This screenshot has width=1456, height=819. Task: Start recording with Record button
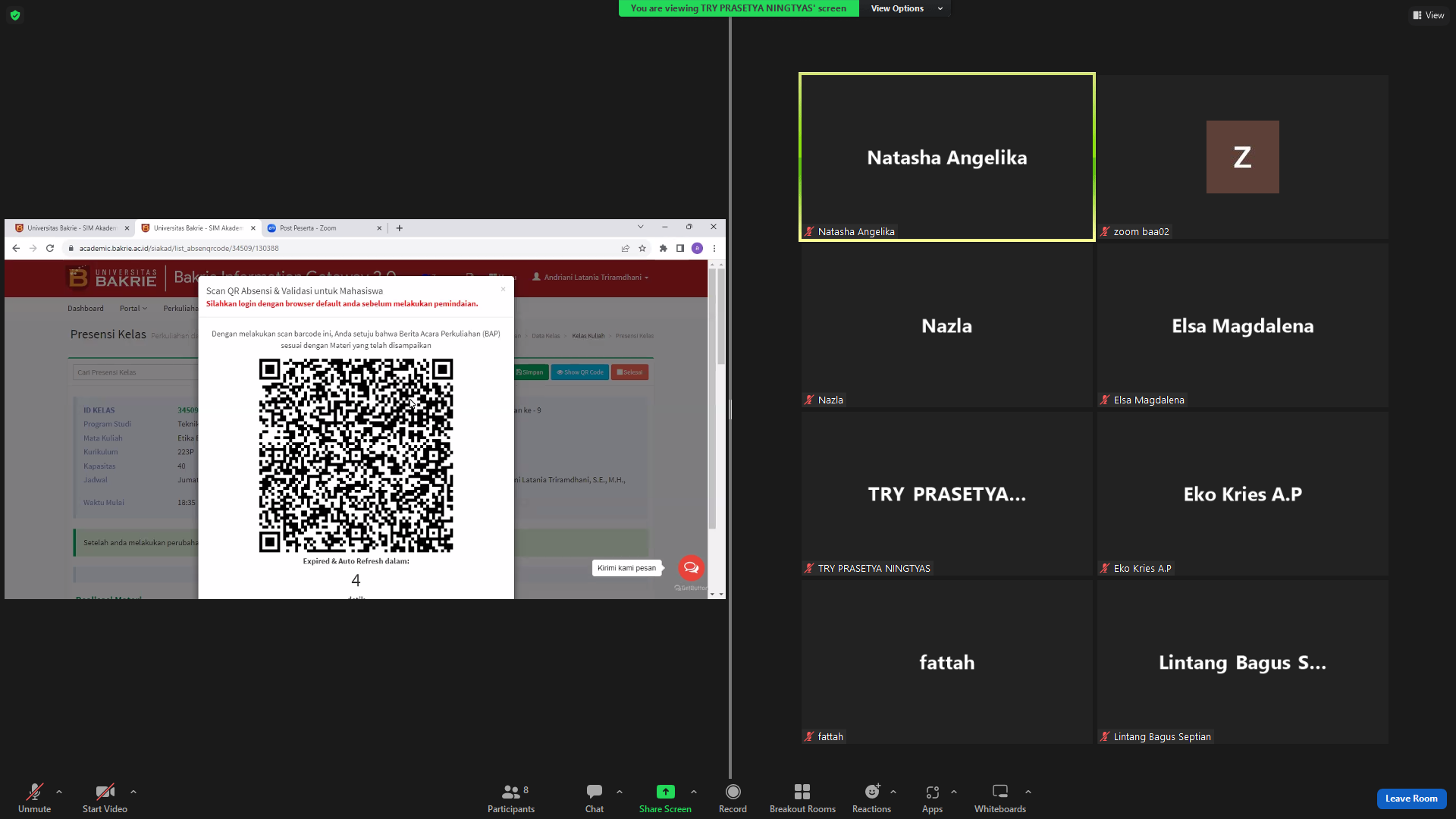(x=733, y=798)
